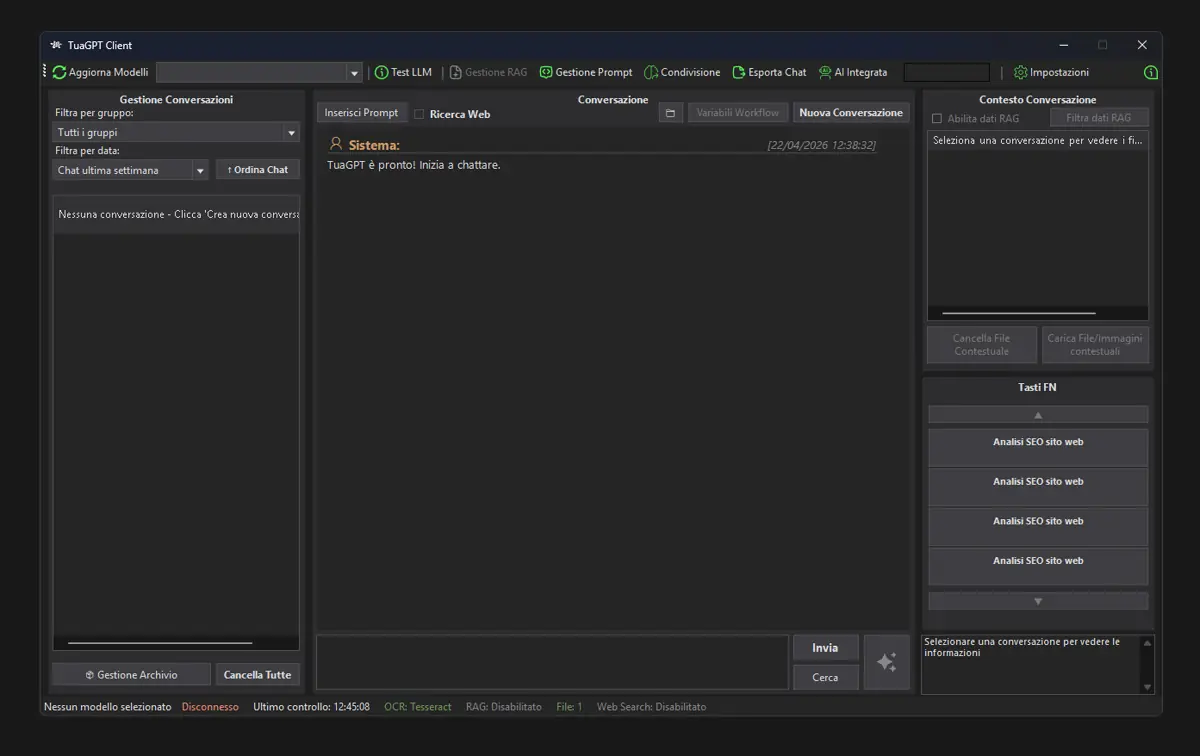
Task: Click the info box scrollbar up arrow
Action: tap(1147, 643)
